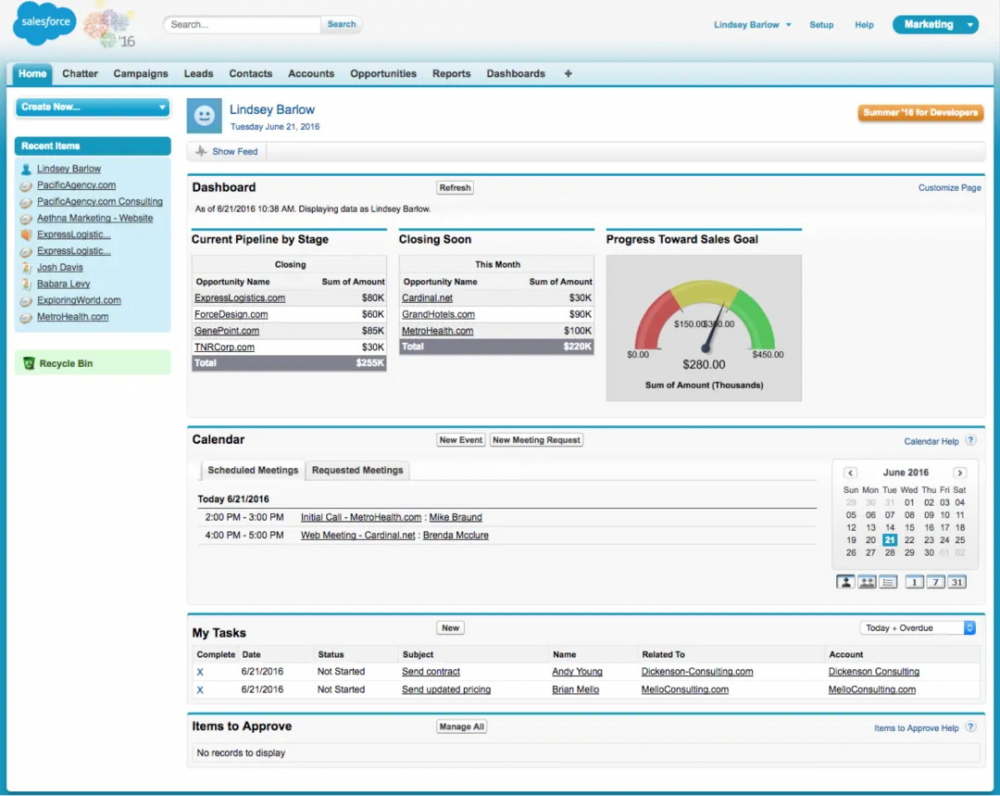Expand the Create New dropdown
1000x796 pixels.
[93, 107]
